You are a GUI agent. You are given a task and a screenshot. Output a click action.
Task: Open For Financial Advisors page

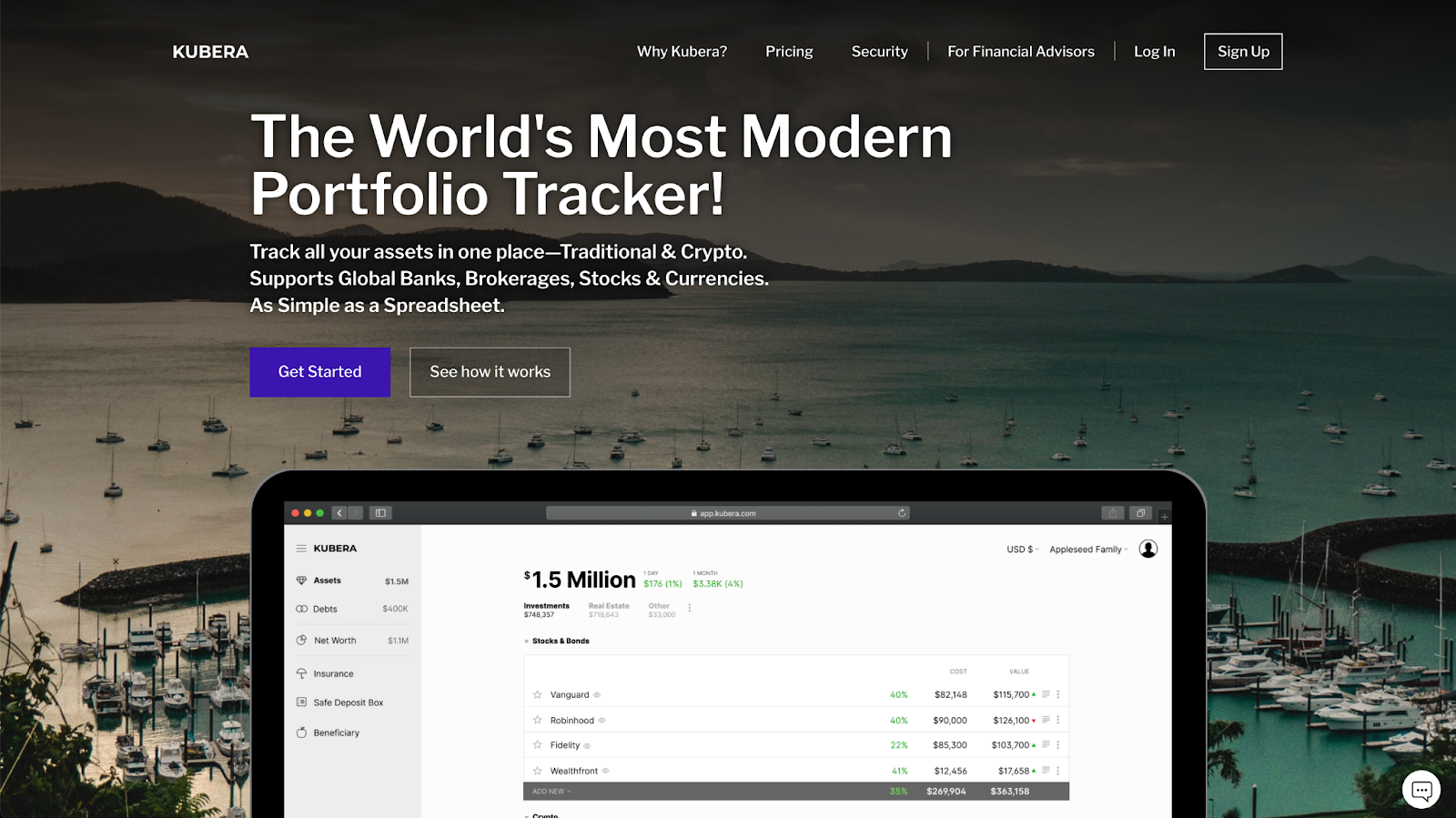click(1021, 52)
